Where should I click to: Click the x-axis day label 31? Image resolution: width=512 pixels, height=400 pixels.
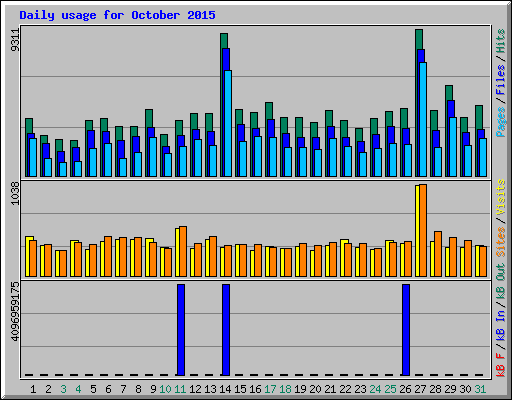pyautogui.click(x=480, y=389)
